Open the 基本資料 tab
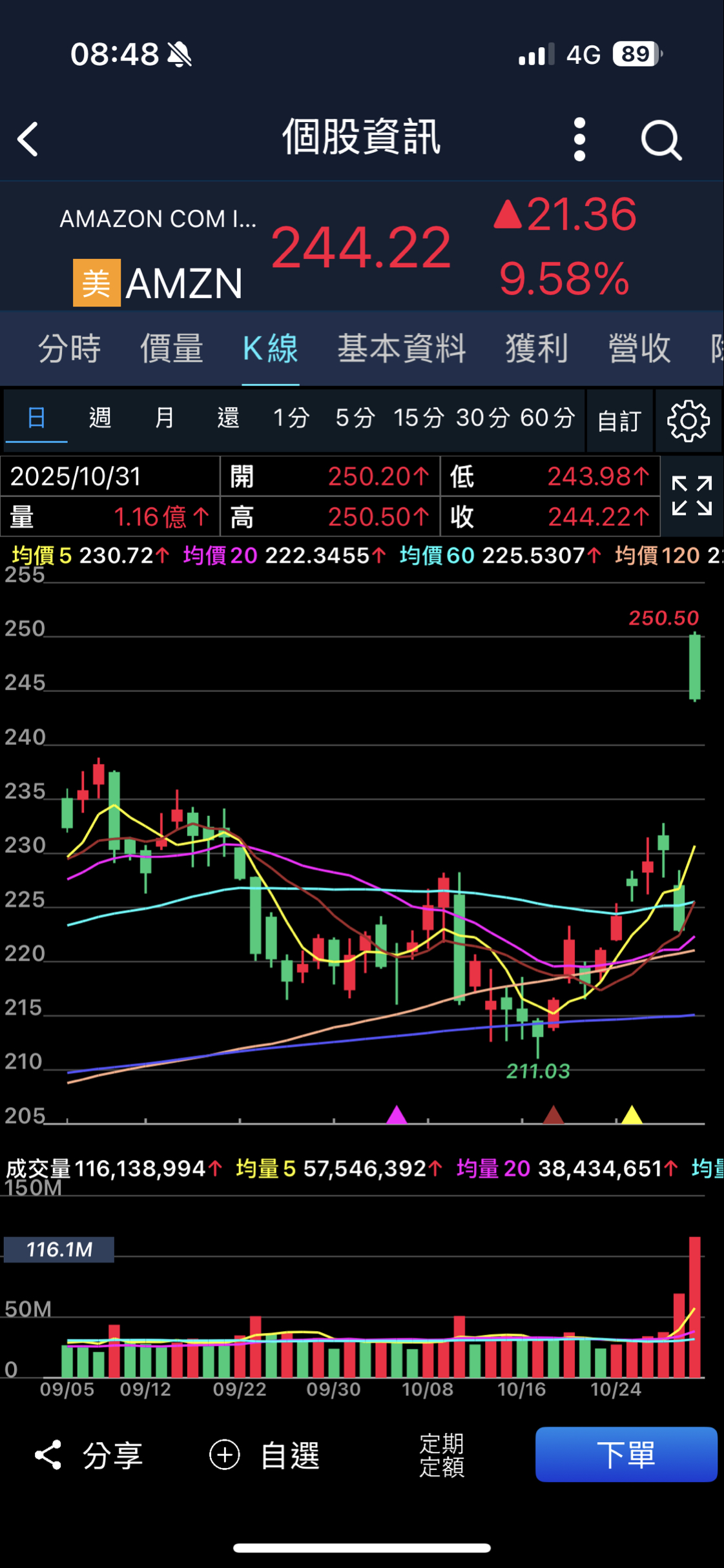Viewport: 724px width, 1568px height. pos(402,349)
